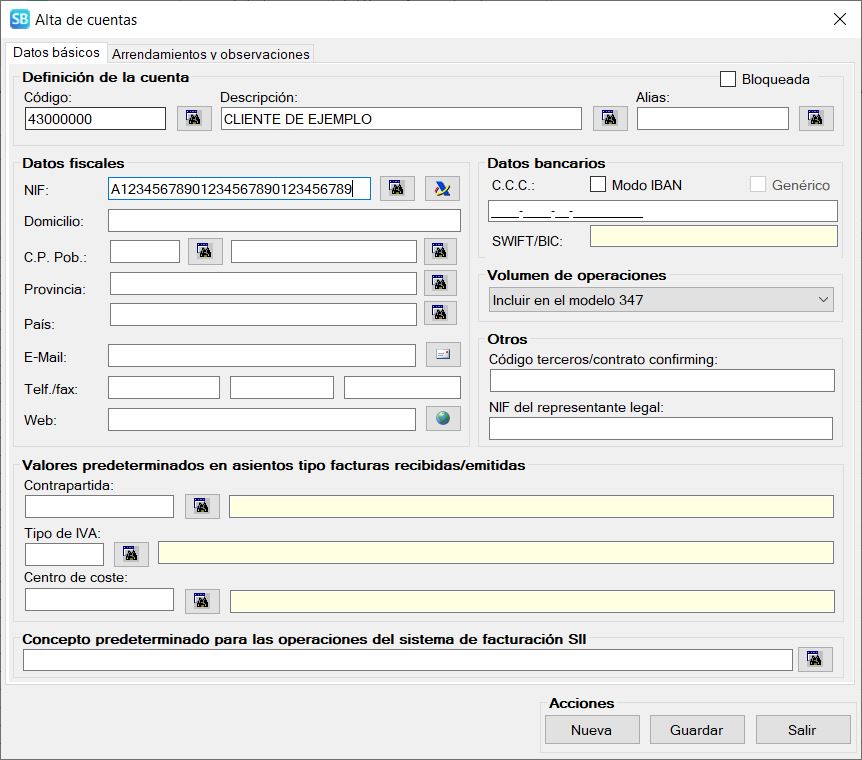The width and height of the screenshot is (862, 760).
Task: Click the Genérico checkbox
Action: tap(758, 184)
